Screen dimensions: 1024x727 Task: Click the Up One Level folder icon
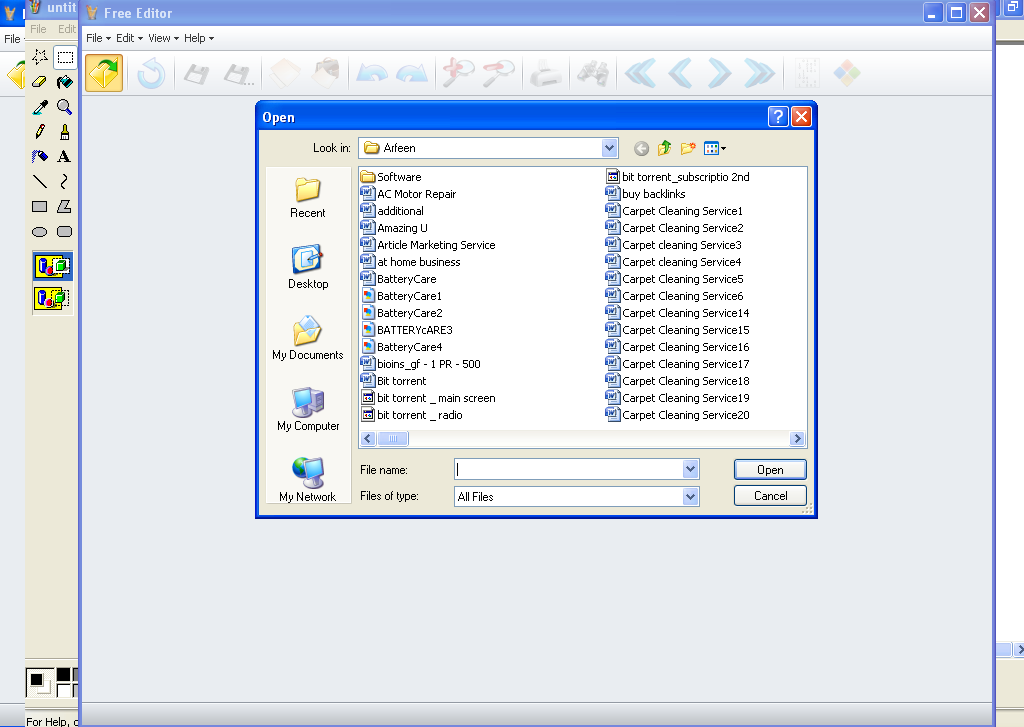(x=664, y=148)
